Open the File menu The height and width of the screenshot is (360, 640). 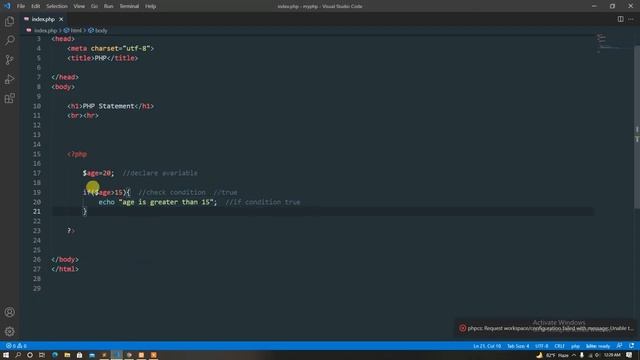(x=21, y=6)
